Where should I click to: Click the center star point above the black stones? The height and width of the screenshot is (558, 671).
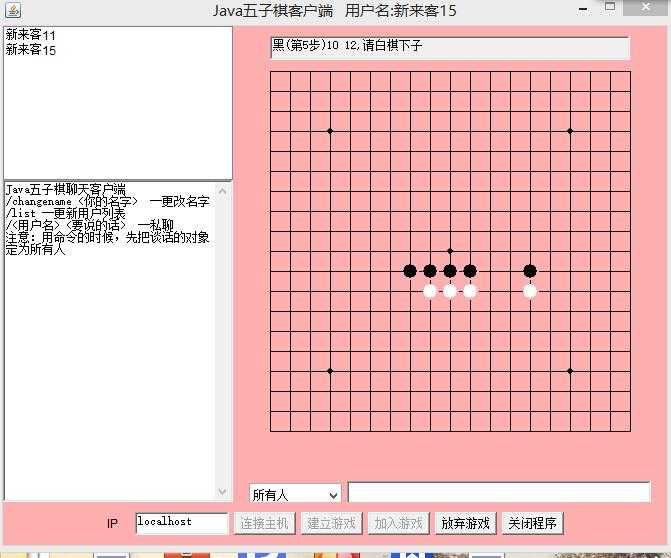(x=450, y=251)
